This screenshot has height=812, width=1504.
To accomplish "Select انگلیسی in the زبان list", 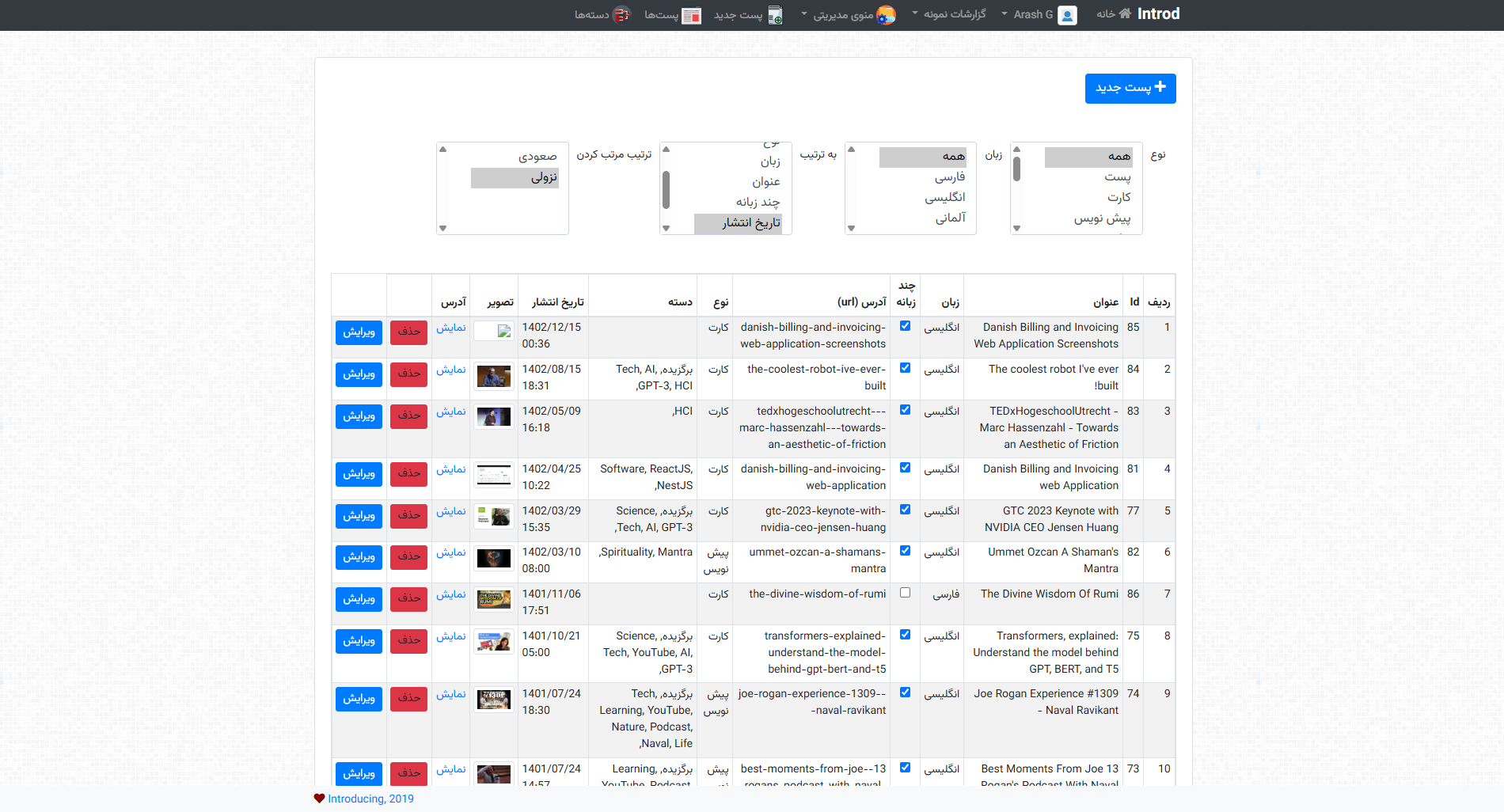I will [x=923, y=198].
